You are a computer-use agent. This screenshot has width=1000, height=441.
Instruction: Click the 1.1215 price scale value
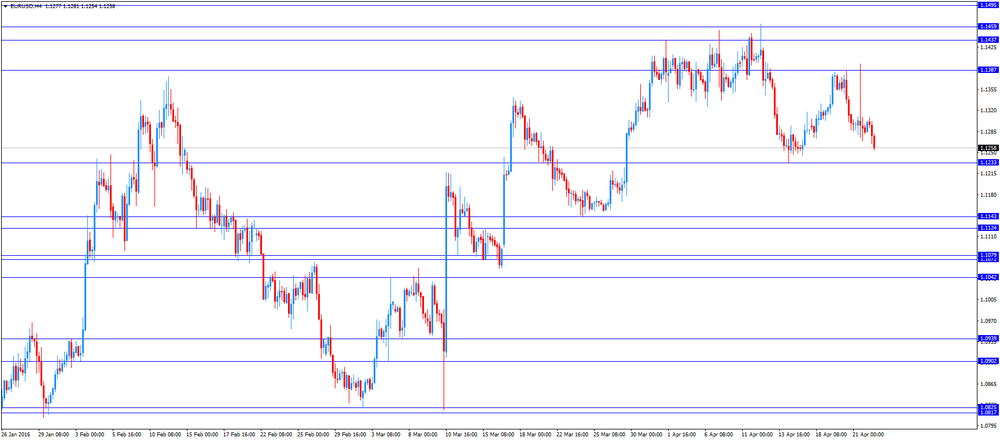[989, 174]
